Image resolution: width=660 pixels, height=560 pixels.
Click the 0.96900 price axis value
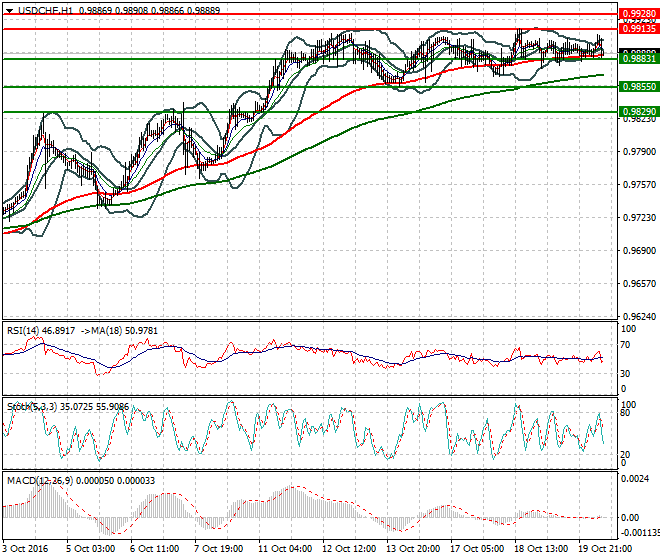coord(639,251)
